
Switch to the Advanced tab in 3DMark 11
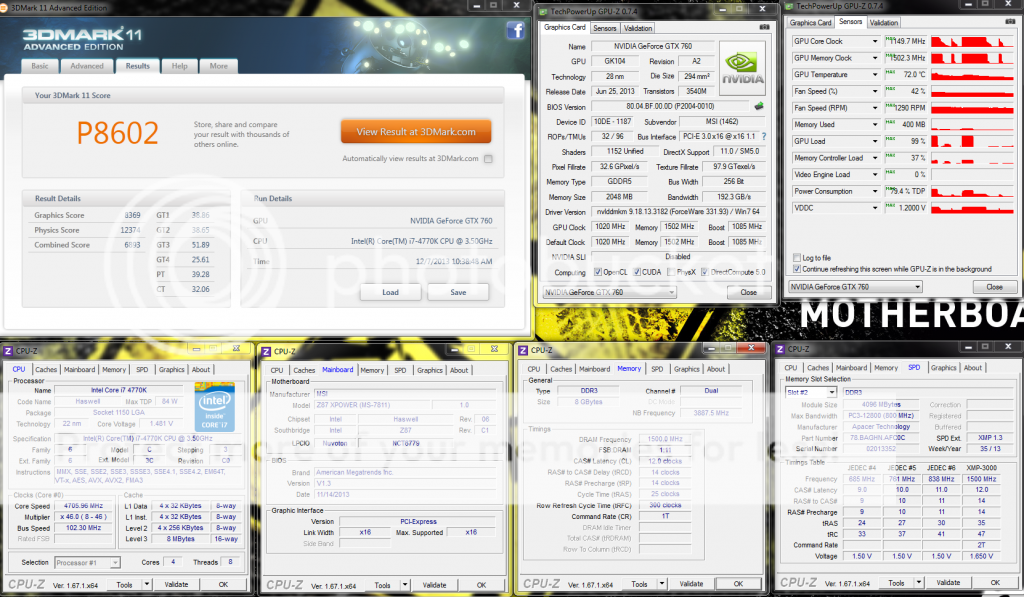87,66
